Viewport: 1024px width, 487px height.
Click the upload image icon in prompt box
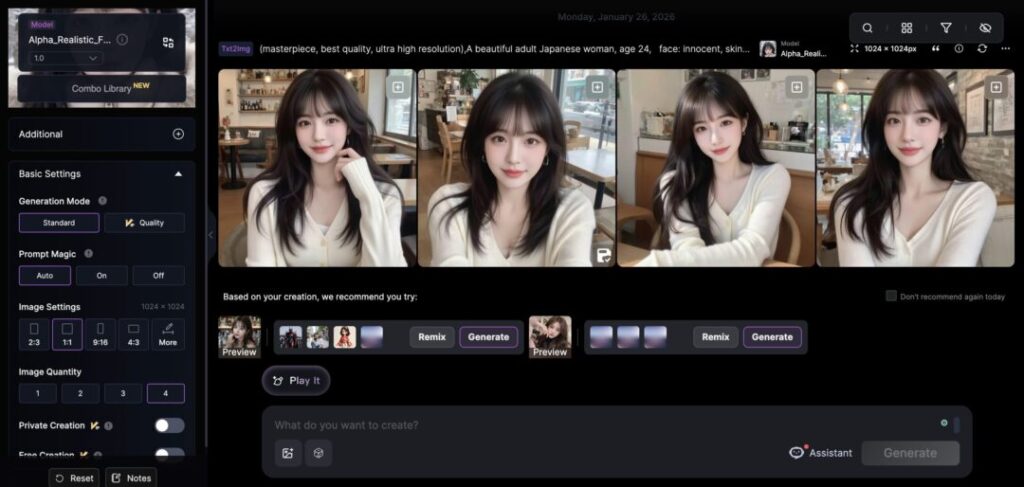(288, 453)
